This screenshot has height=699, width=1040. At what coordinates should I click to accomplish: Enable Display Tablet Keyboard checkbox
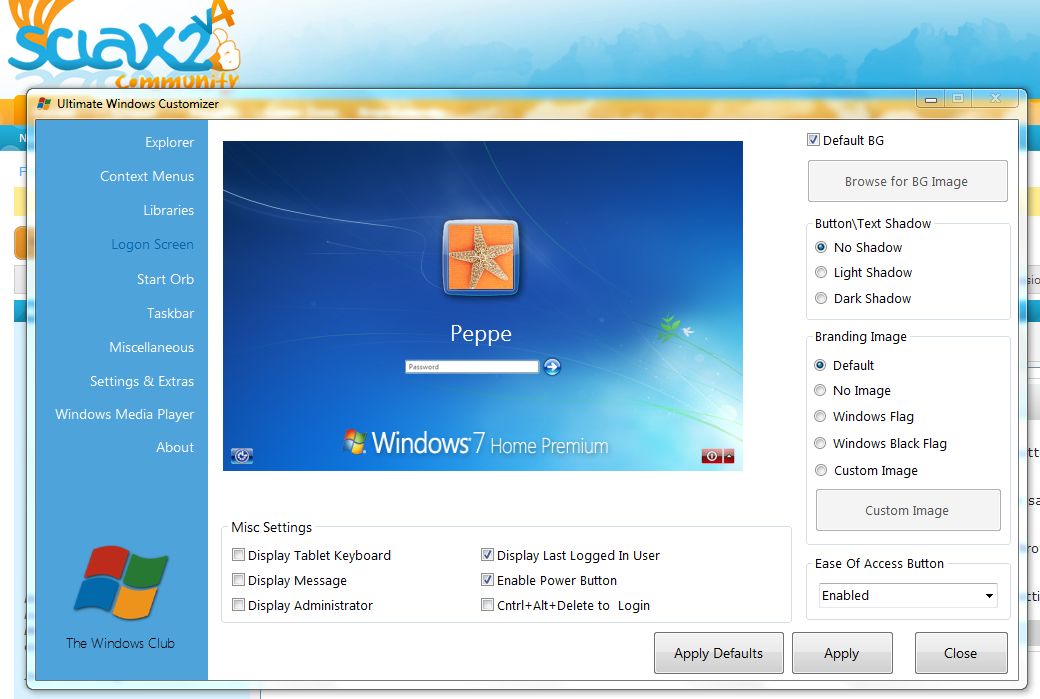tap(239, 555)
